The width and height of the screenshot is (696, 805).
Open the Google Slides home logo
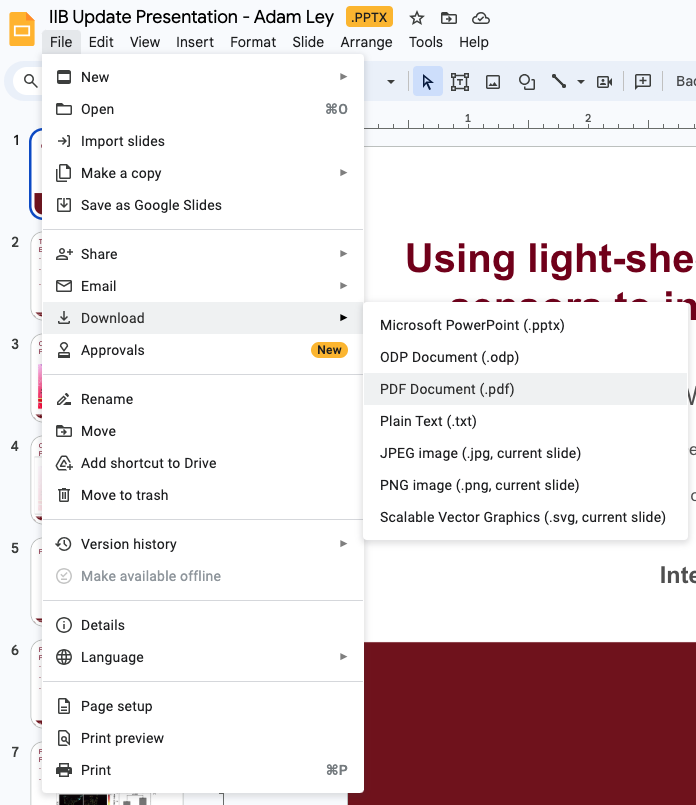pos(22,29)
